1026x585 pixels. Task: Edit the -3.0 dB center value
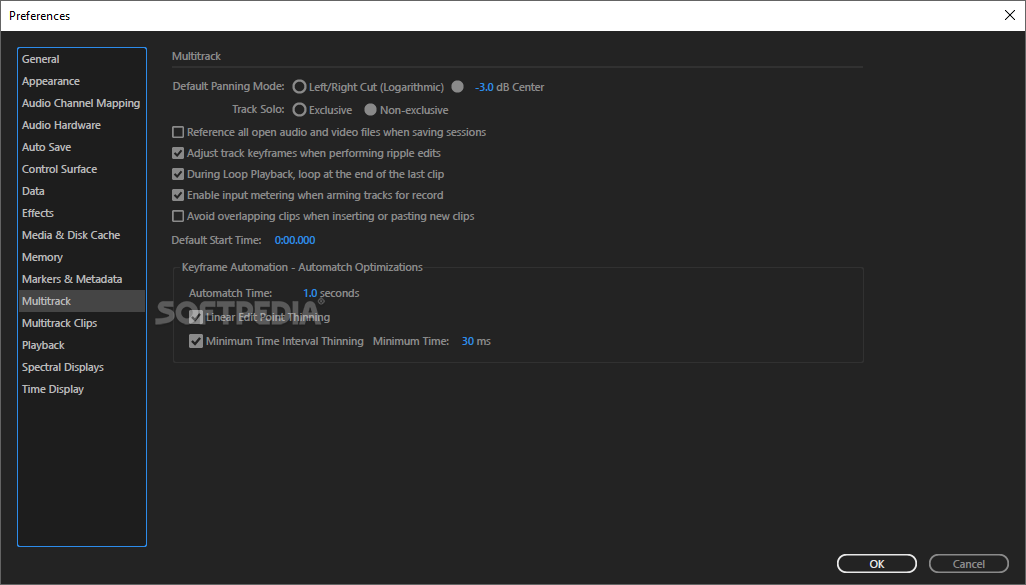(x=484, y=87)
